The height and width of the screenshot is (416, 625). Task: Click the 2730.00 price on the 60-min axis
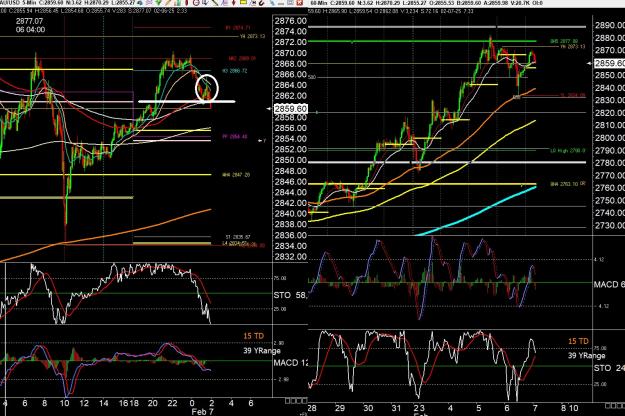[609, 225]
